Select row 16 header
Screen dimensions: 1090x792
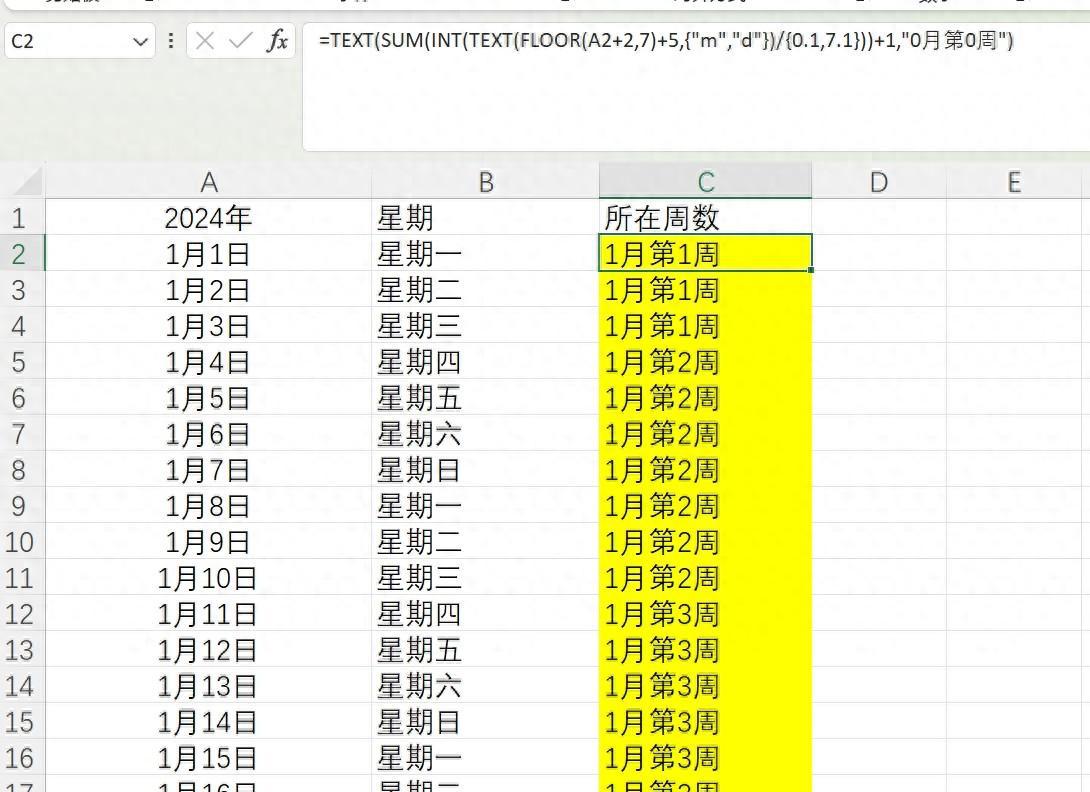coord(22,758)
